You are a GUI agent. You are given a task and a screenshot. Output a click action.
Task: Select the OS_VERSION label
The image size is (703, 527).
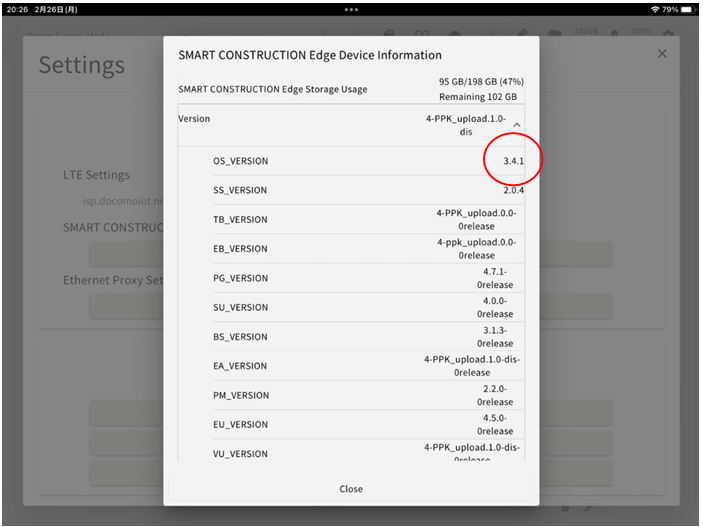coord(240,161)
